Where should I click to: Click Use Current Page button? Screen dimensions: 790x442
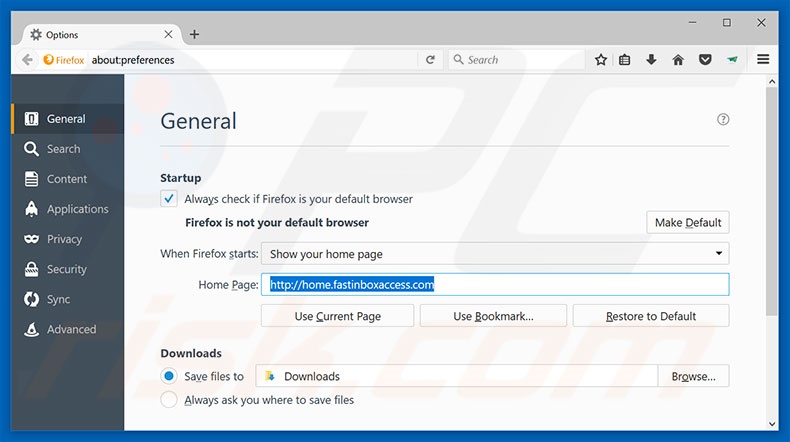tap(338, 316)
